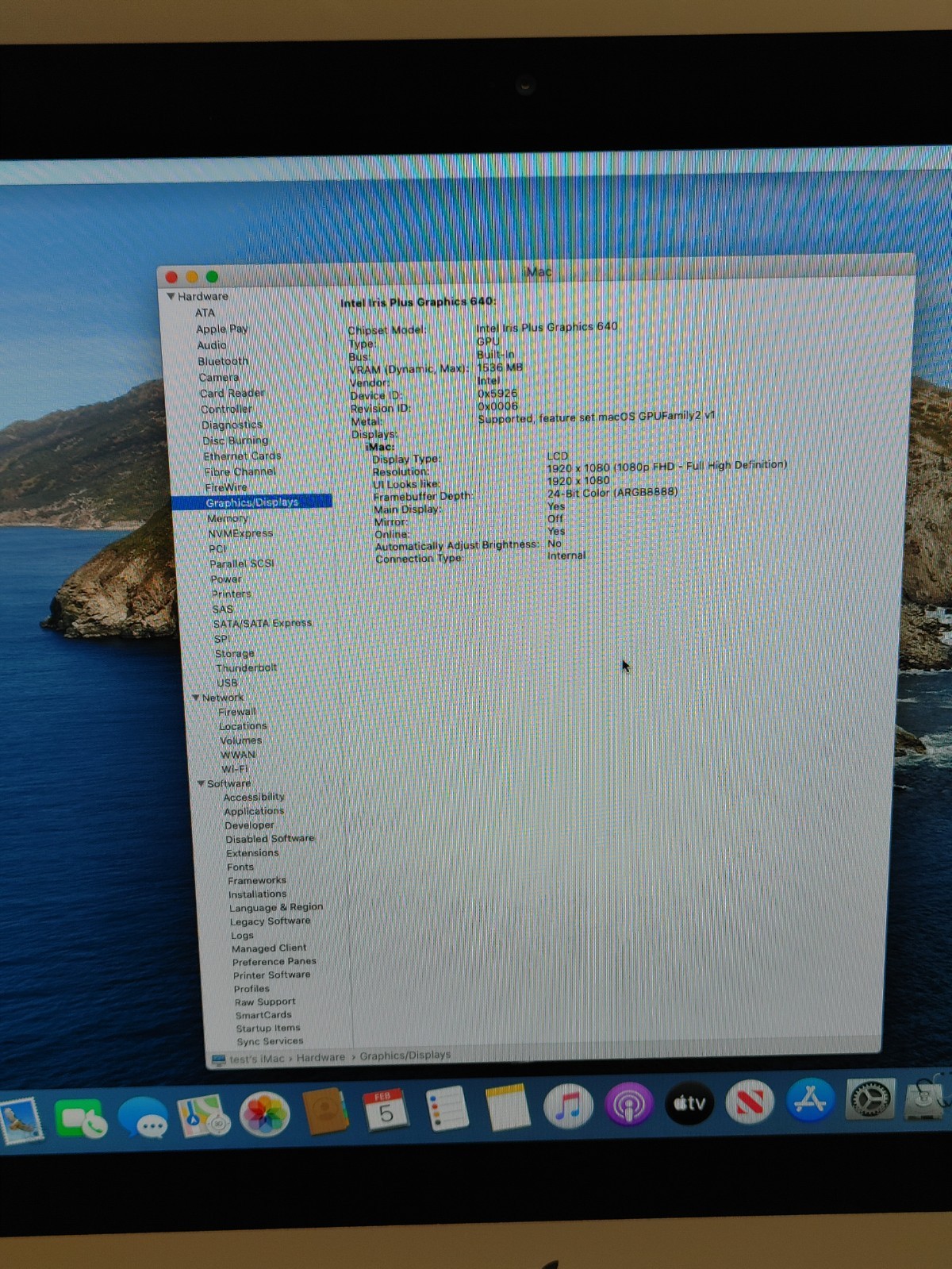Open the Music app icon
The height and width of the screenshot is (1269, 952).
[568, 1105]
